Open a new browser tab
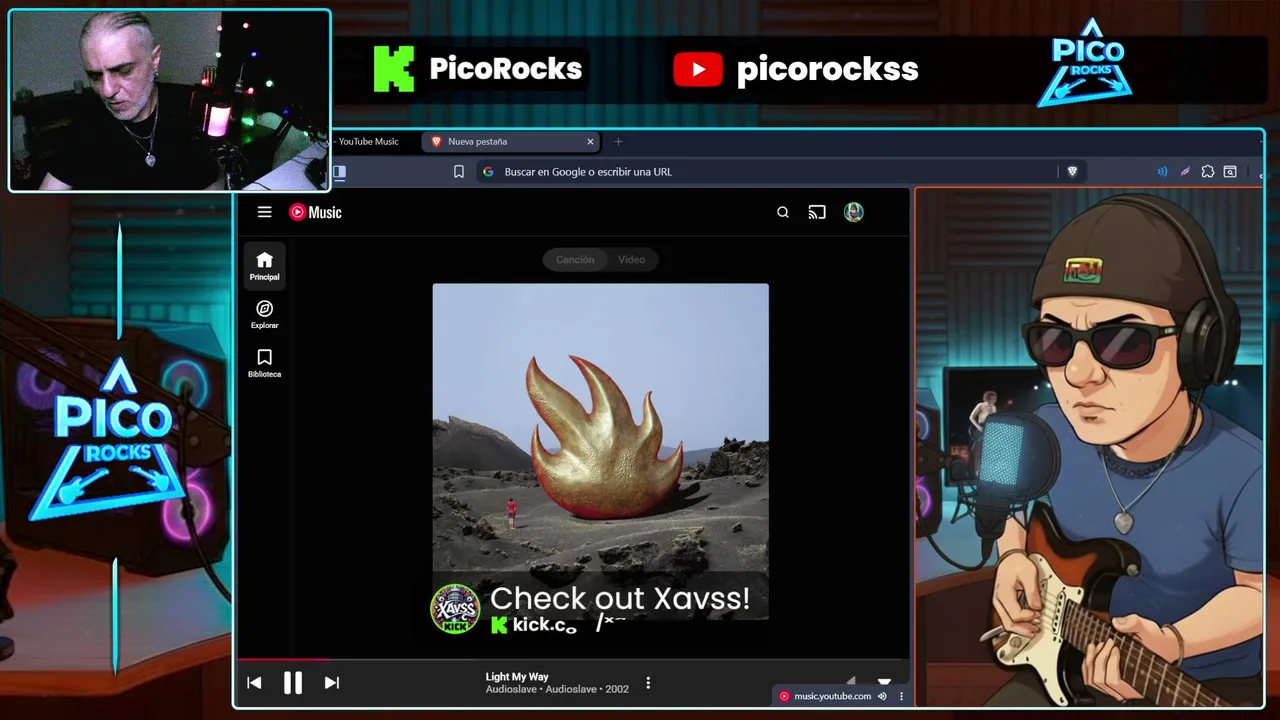1280x720 pixels. (x=618, y=142)
